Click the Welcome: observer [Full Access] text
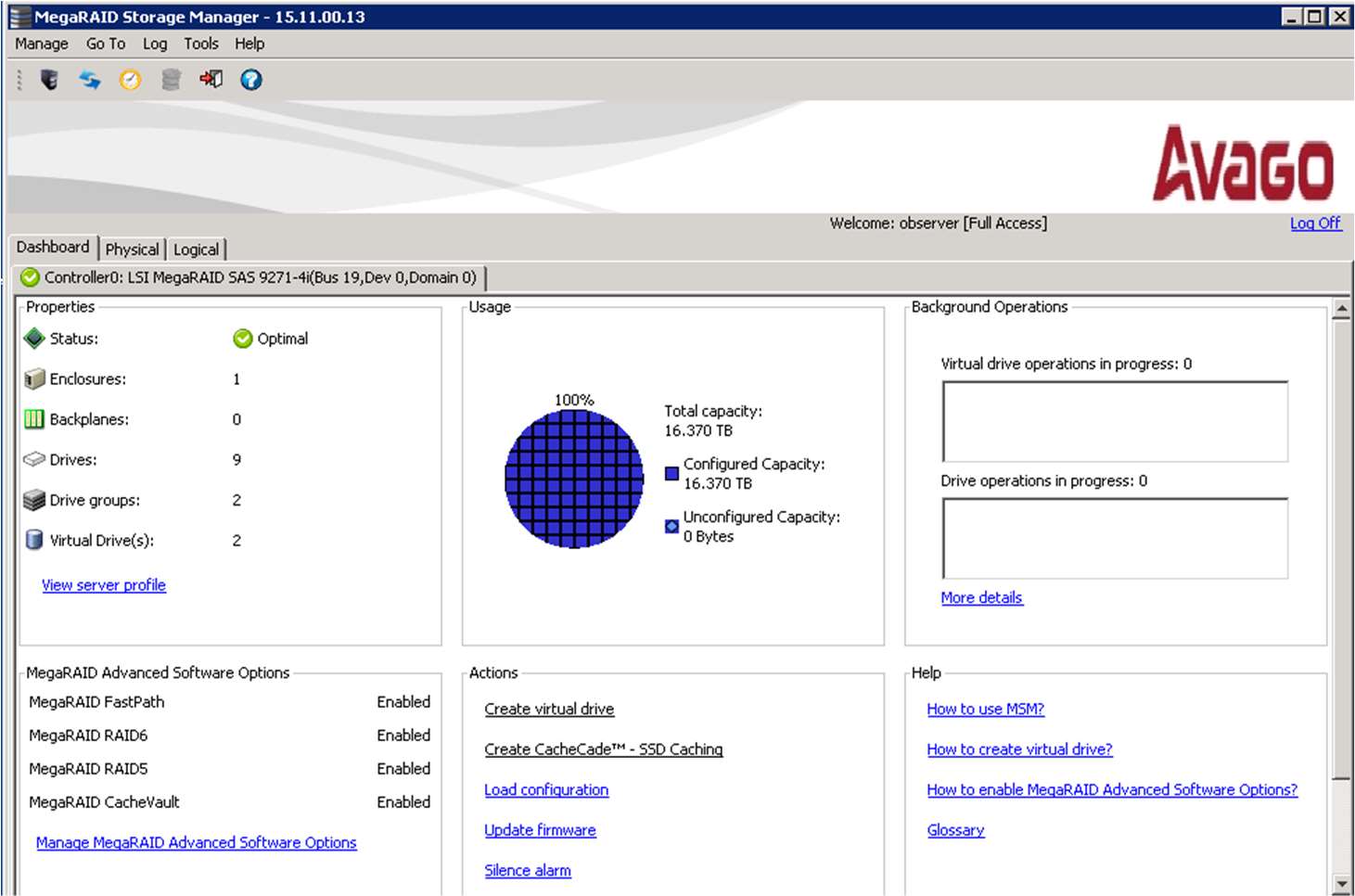The width and height of the screenshot is (1355, 896). [938, 223]
